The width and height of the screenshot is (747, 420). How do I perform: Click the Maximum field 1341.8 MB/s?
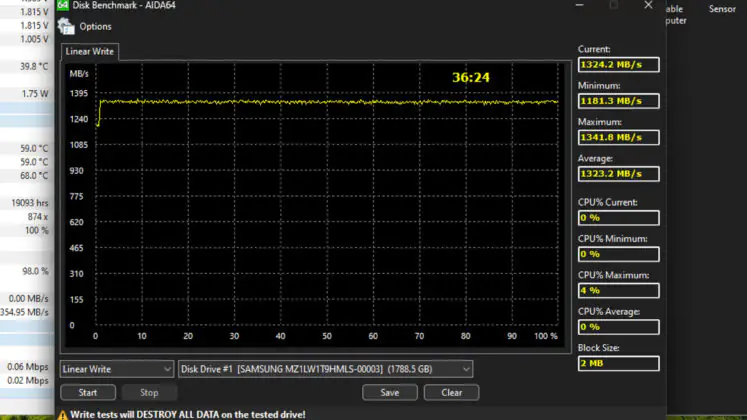click(x=618, y=138)
